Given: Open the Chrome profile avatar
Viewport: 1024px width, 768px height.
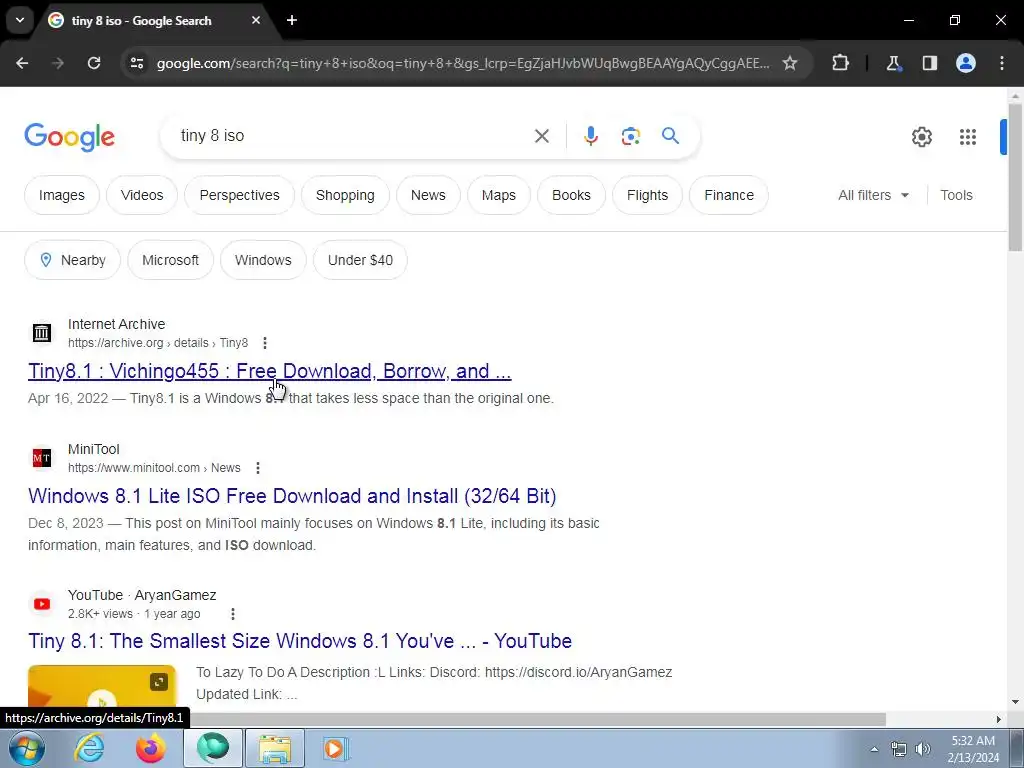Looking at the screenshot, I should click(x=966, y=63).
